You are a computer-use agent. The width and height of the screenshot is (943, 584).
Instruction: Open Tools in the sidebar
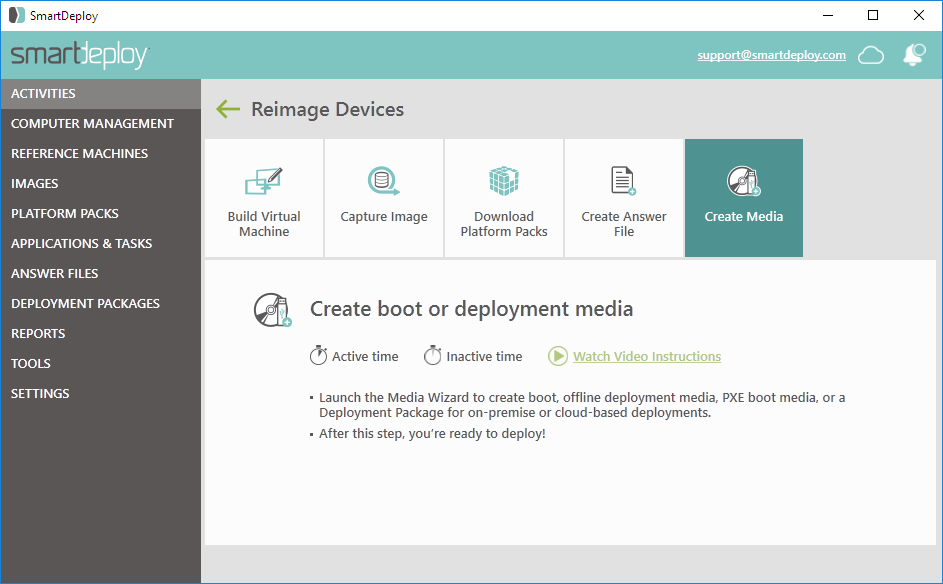pyautogui.click(x=100, y=364)
